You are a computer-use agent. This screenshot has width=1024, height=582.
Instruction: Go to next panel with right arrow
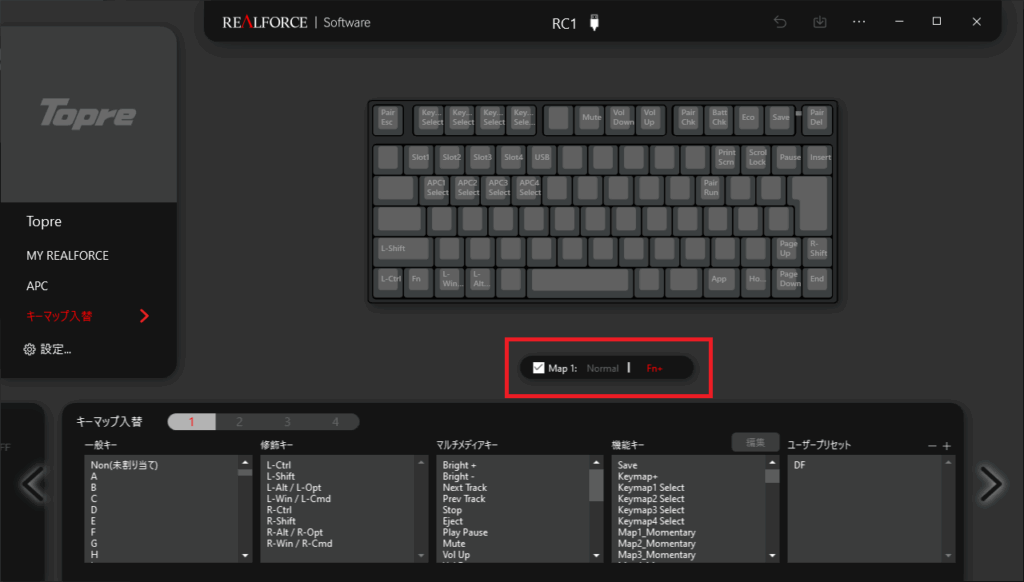(990, 484)
